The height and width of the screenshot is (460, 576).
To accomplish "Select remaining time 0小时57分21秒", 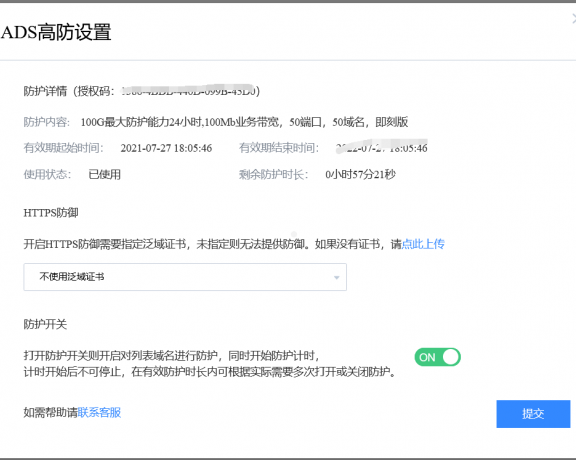I will coord(360,174).
